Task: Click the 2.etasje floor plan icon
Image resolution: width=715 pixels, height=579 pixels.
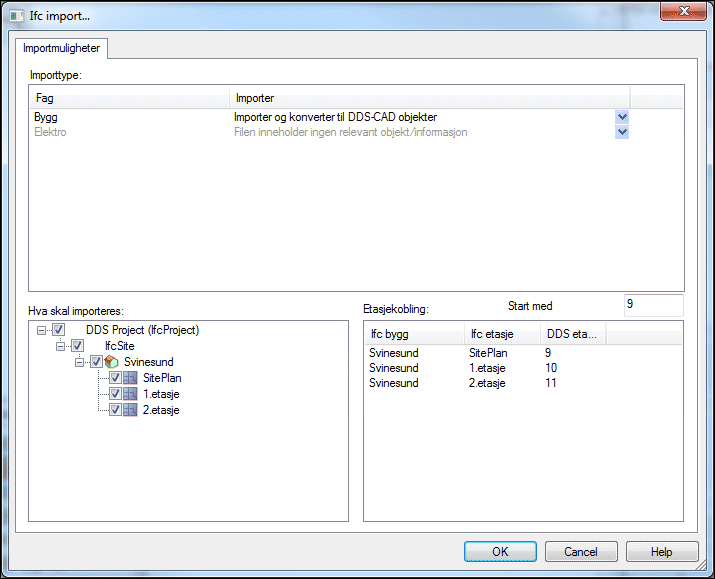Action: click(131, 410)
